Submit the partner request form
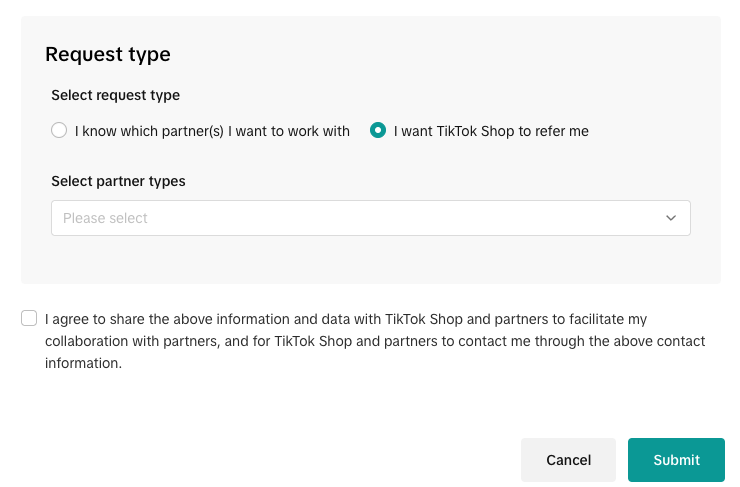The image size is (740, 487). (676, 460)
